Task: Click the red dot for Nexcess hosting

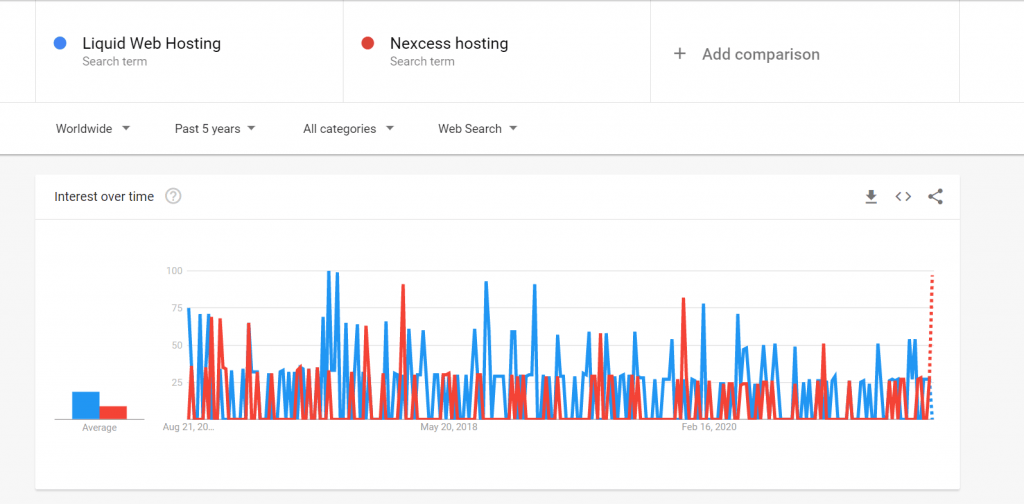Action: 368,44
